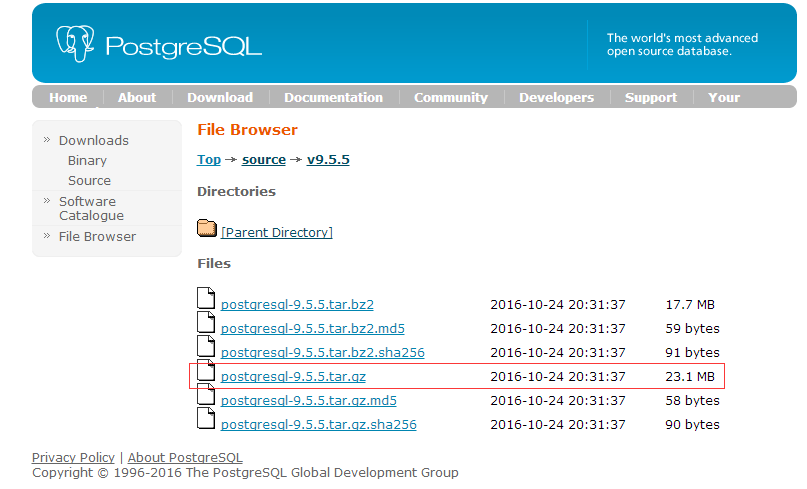Open the Privacy Policy footer link
This screenshot has width=807, height=489.
point(73,458)
